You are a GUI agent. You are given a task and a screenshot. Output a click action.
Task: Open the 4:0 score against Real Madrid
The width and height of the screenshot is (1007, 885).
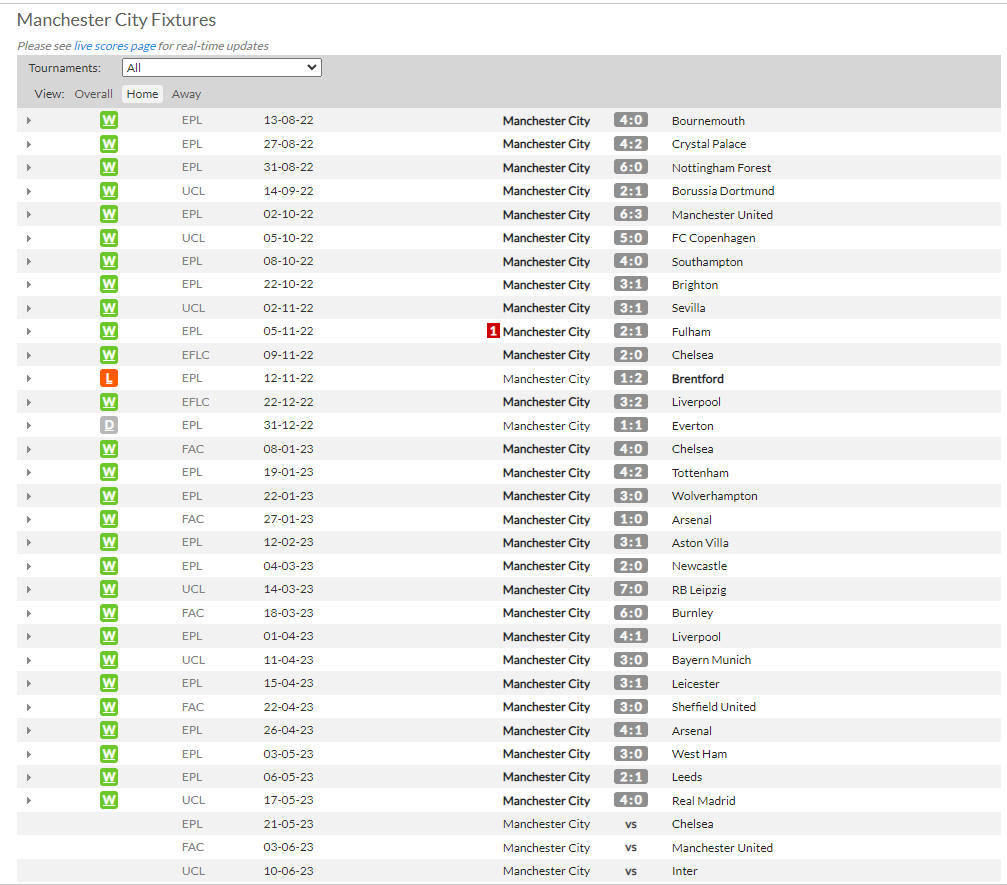[x=631, y=800]
